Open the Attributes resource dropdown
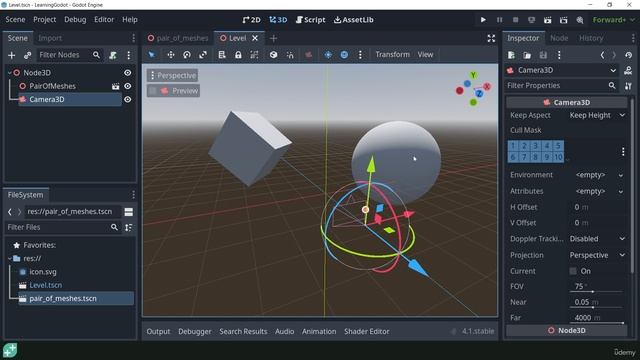This screenshot has width=640, height=360. (620, 191)
